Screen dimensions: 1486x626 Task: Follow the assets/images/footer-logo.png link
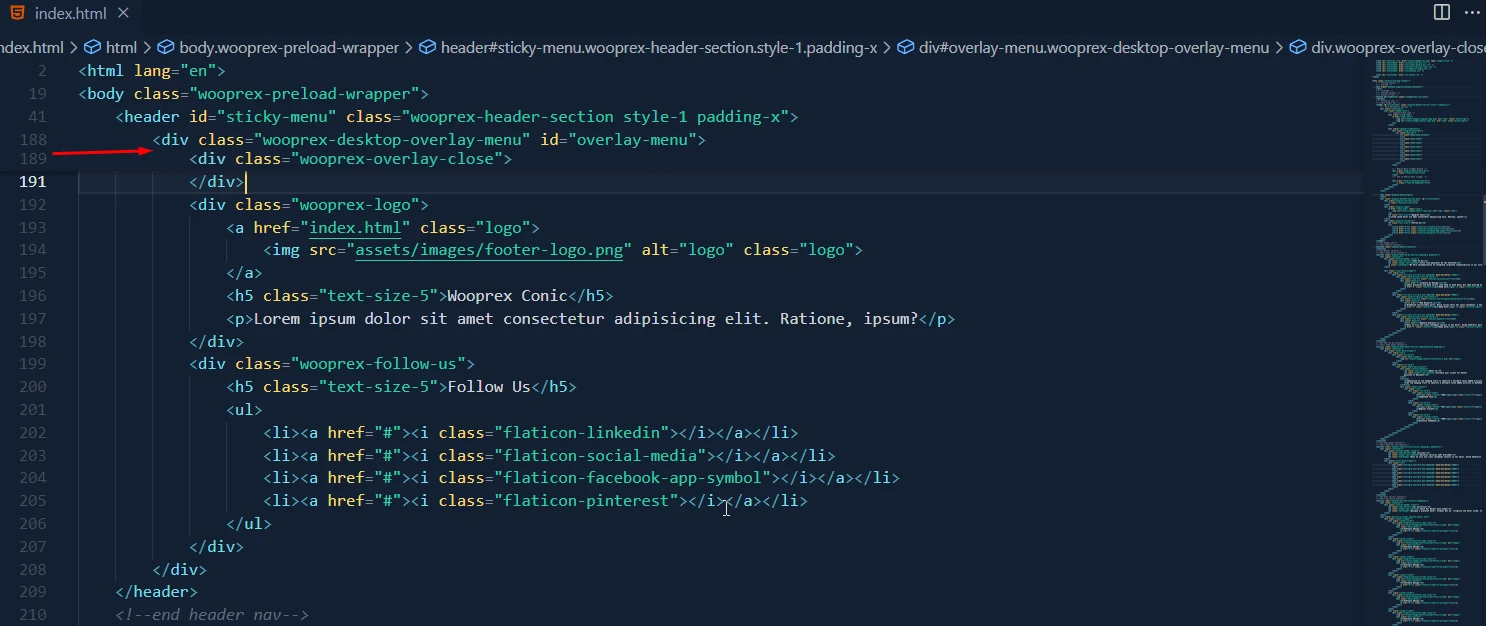[x=490, y=250]
